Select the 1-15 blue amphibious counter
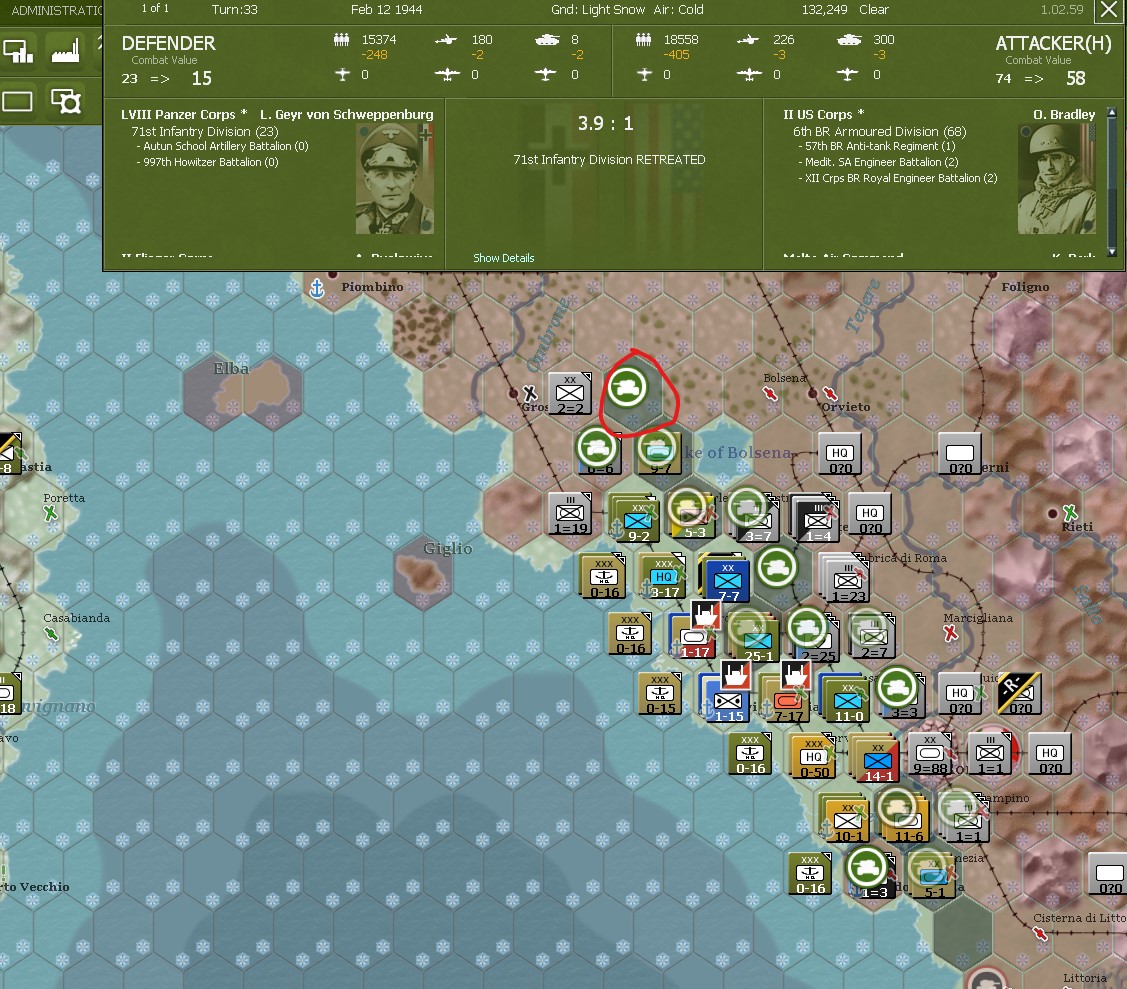 [727, 701]
